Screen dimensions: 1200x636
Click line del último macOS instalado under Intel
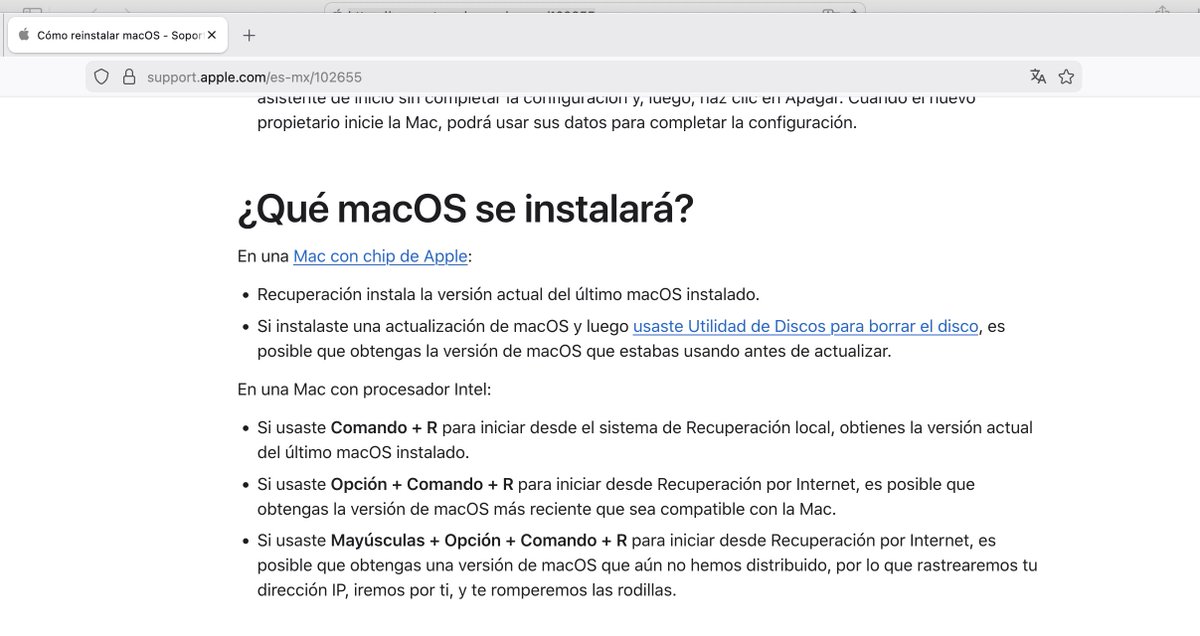pos(363,452)
